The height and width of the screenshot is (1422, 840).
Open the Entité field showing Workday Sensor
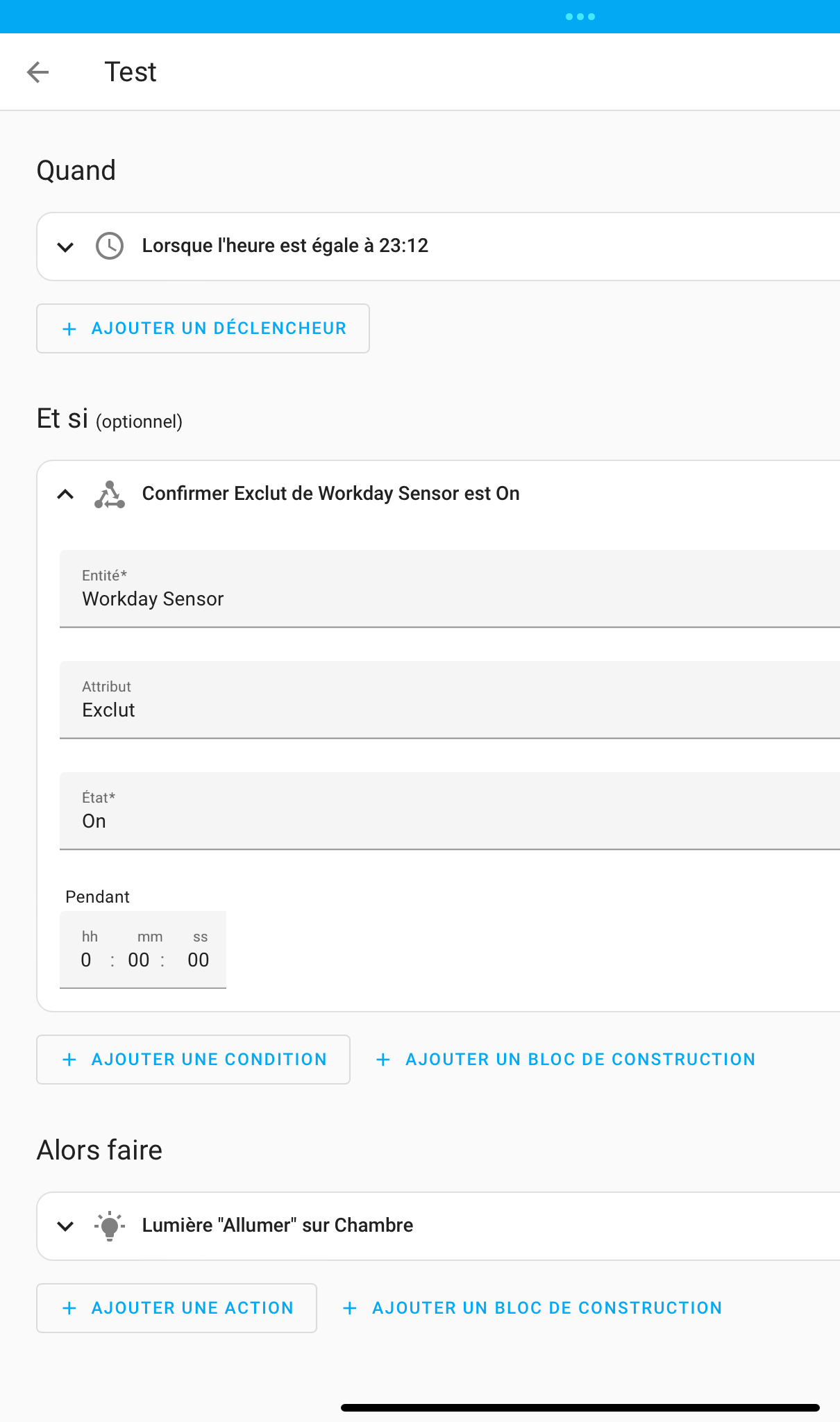pyautogui.click(x=450, y=589)
